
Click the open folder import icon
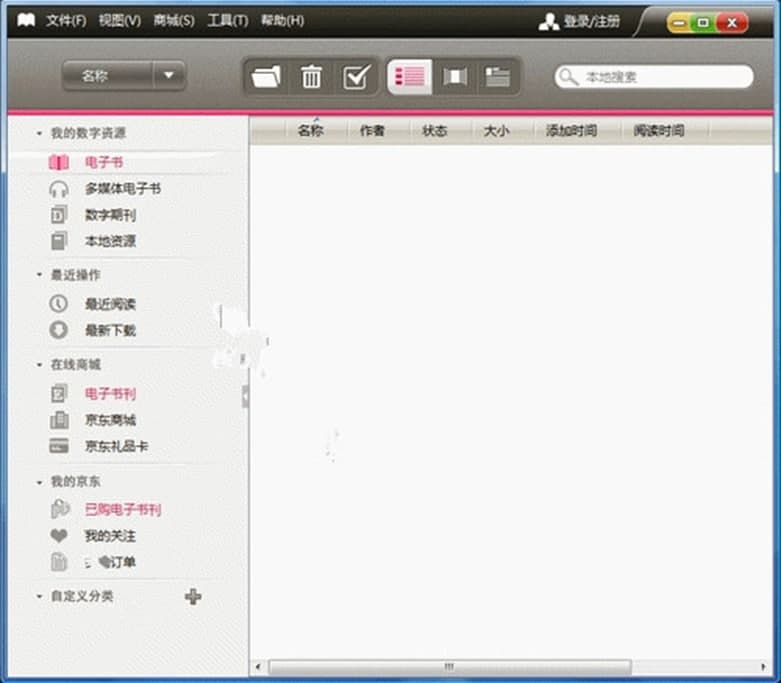tap(266, 77)
